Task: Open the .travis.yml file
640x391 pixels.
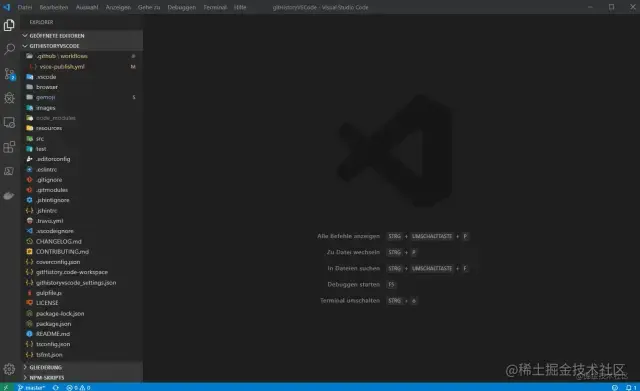Action: [82, 221]
